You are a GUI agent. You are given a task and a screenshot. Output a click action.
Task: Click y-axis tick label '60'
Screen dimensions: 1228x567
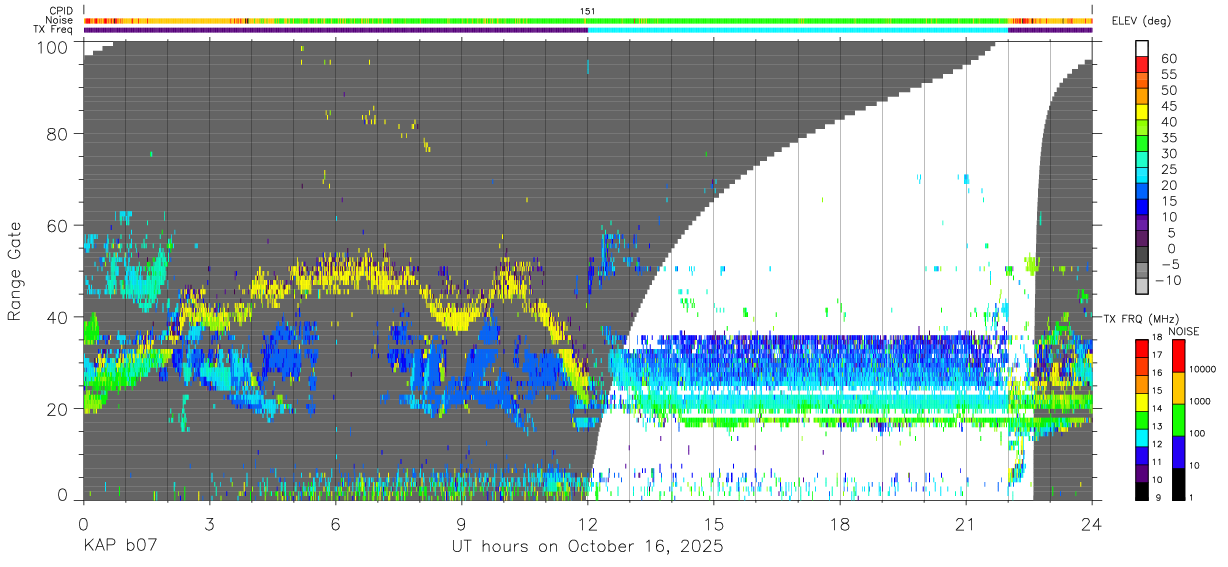coord(58,225)
